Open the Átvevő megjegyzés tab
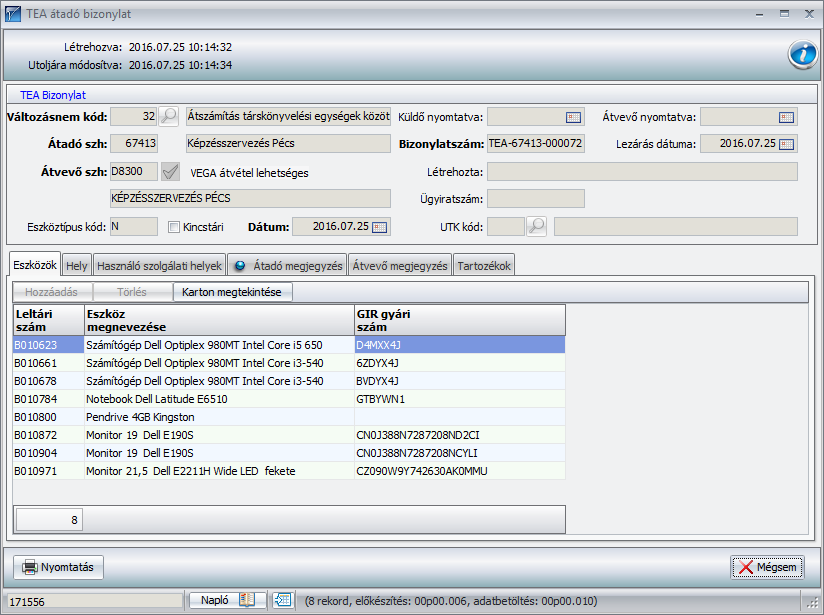 (x=399, y=266)
